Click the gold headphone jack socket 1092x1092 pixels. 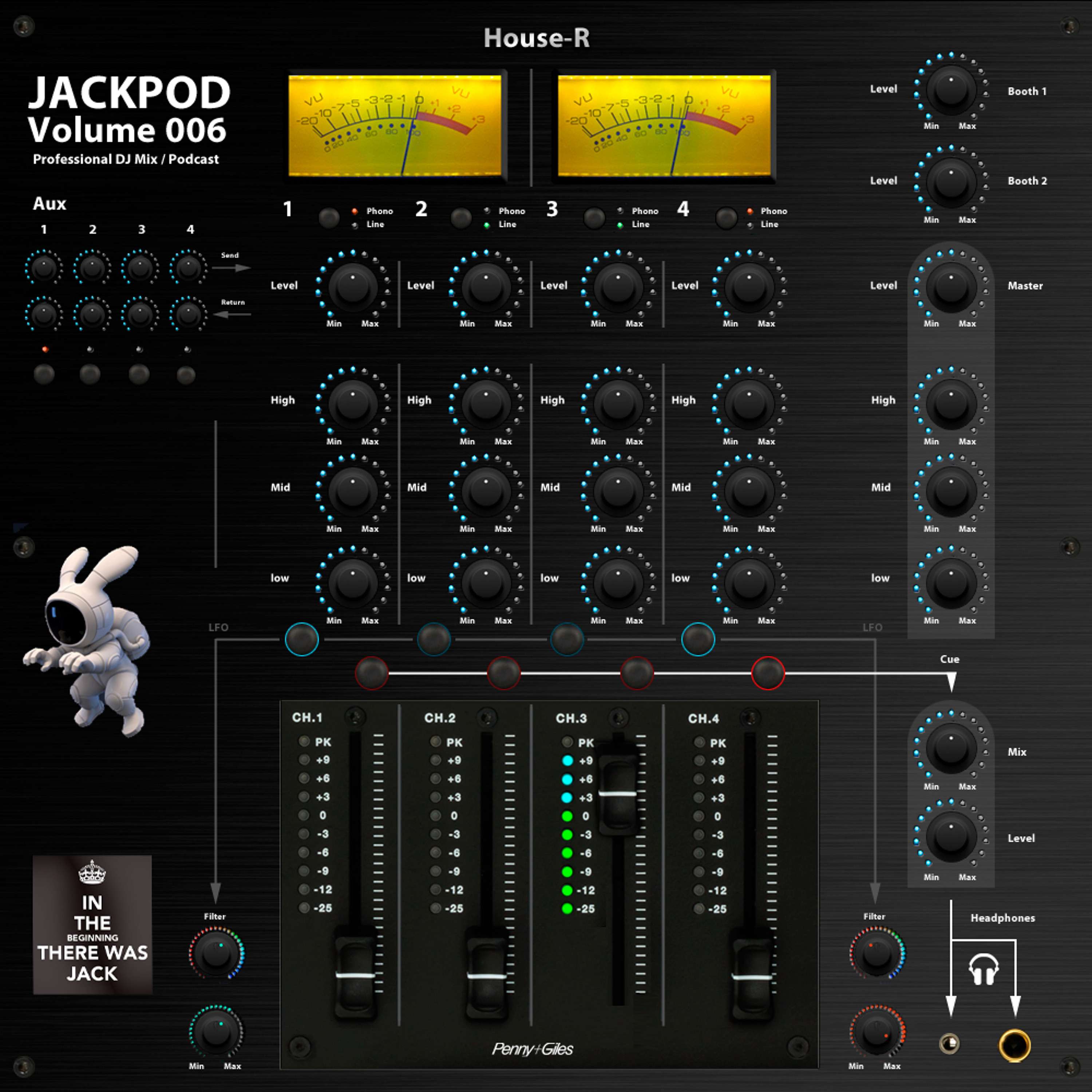(x=1014, y=1045)
